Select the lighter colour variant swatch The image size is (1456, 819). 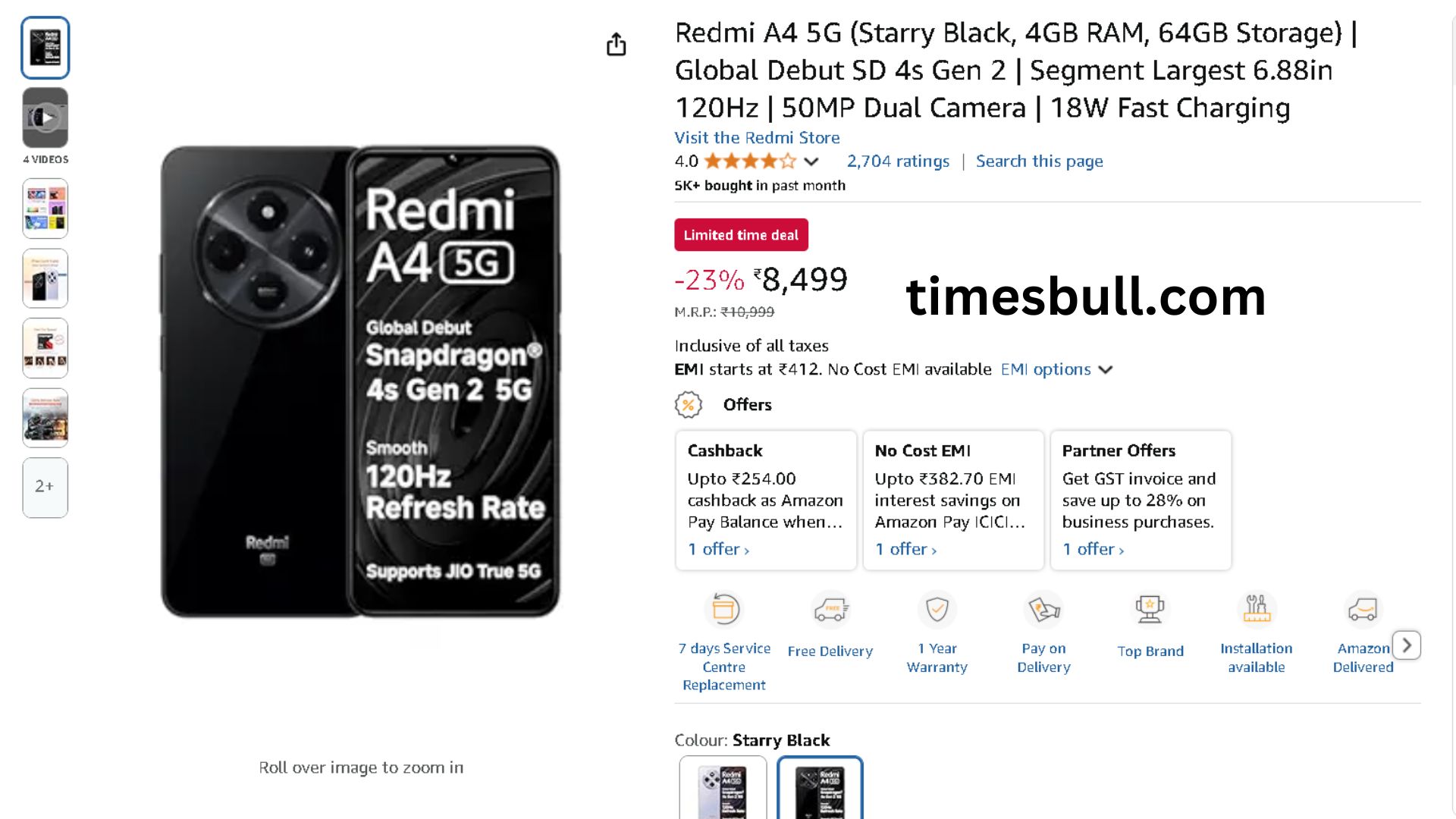(x=723, y=789)
